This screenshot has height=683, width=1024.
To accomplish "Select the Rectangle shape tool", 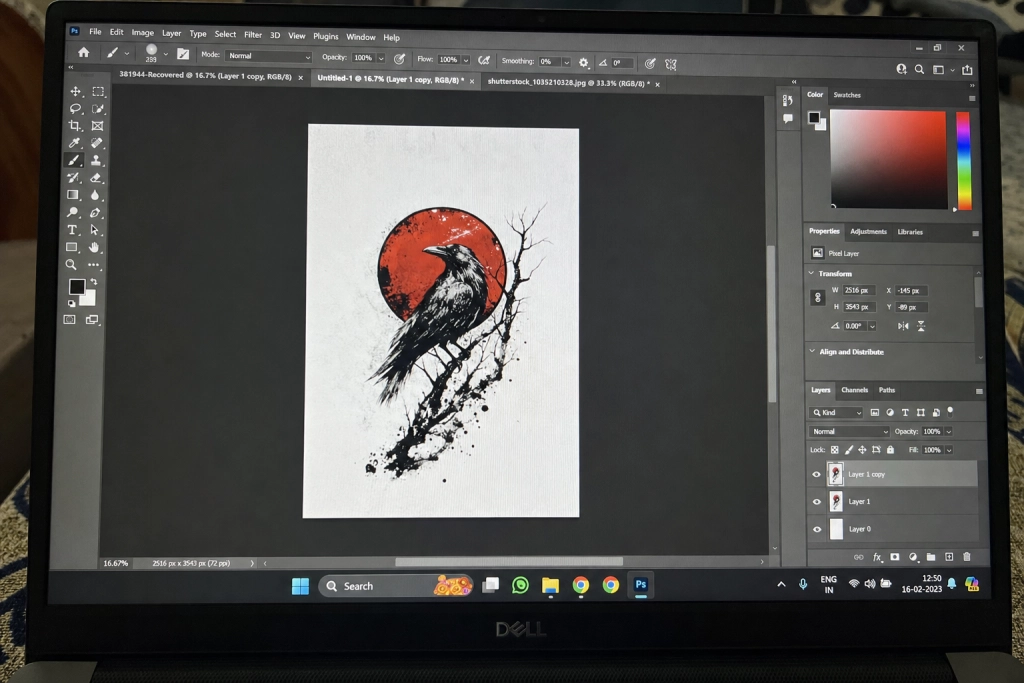I will (71, 247).
